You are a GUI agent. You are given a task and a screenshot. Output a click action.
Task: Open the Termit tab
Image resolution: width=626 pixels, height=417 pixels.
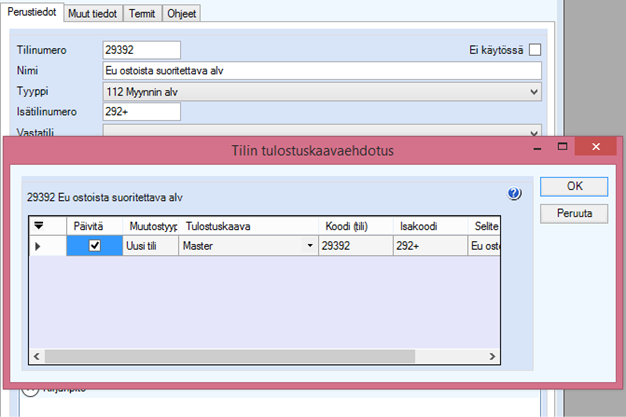142,14
